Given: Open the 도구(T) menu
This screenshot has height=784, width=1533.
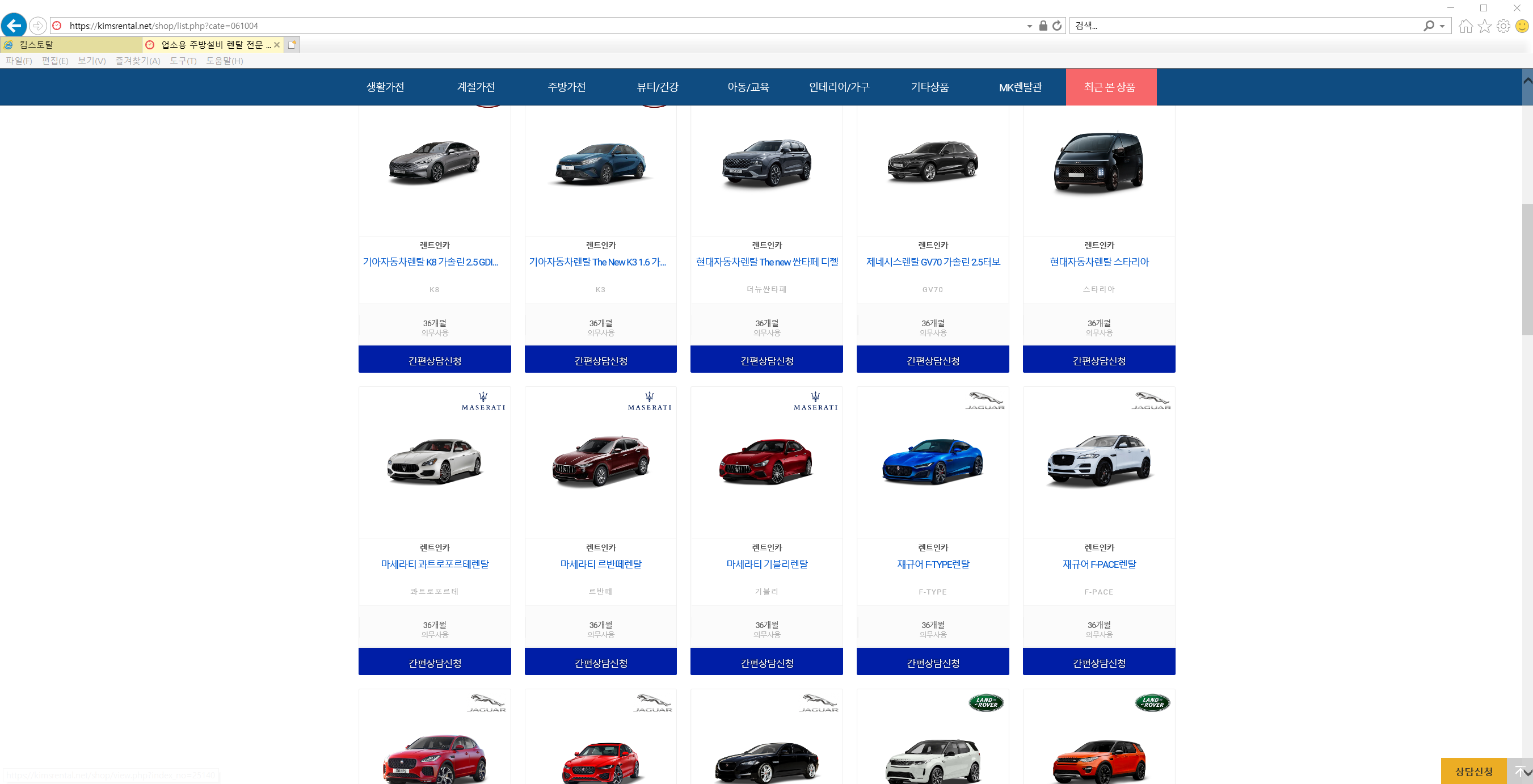Looking at the screenshot, I should click(183, 61).
